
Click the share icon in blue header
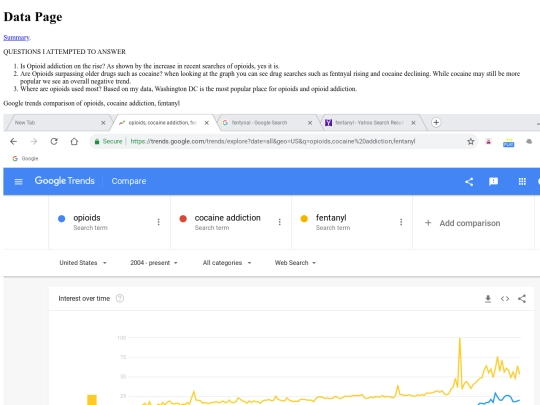pos(469,181)
